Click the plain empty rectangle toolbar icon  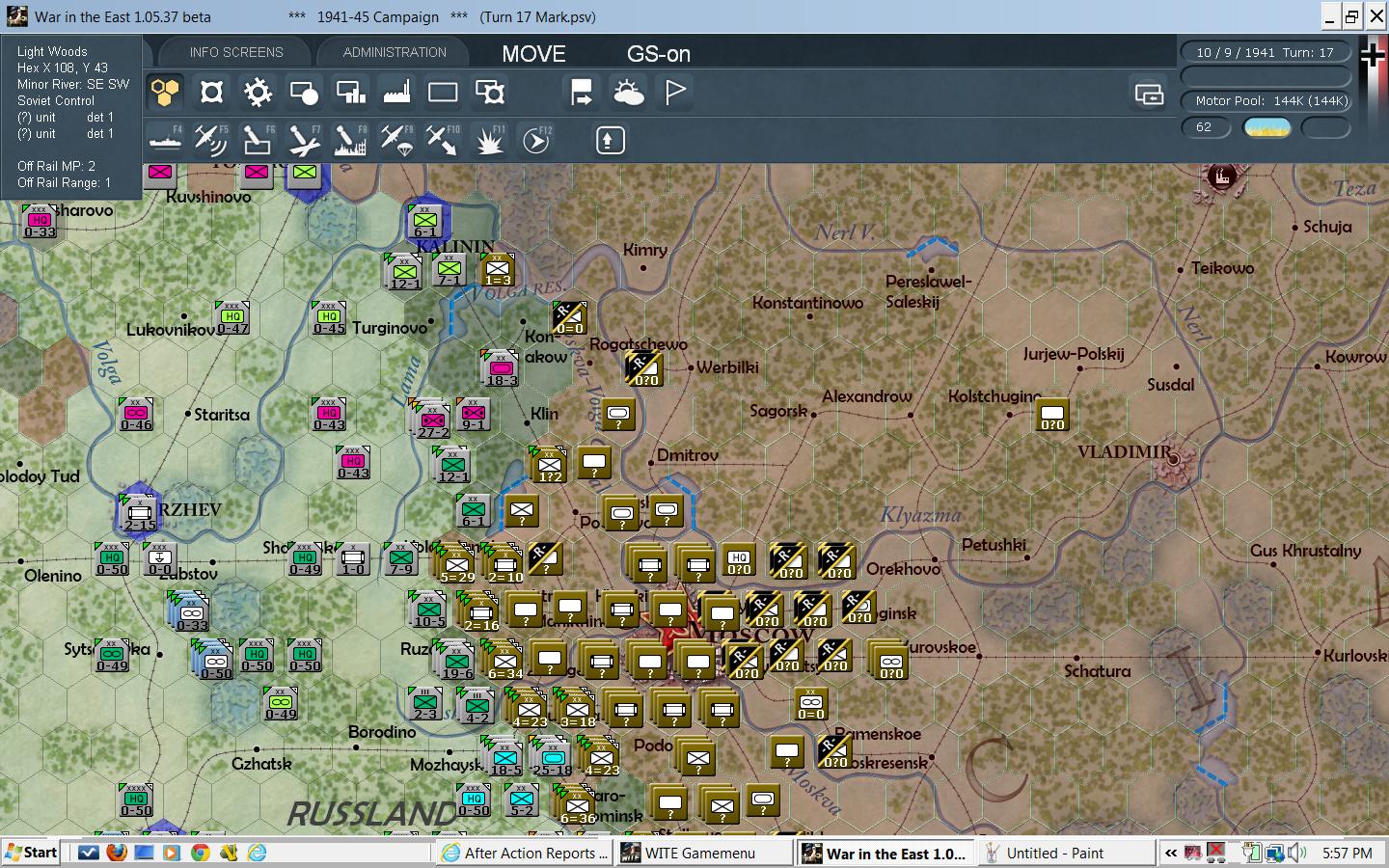point(443,93)
